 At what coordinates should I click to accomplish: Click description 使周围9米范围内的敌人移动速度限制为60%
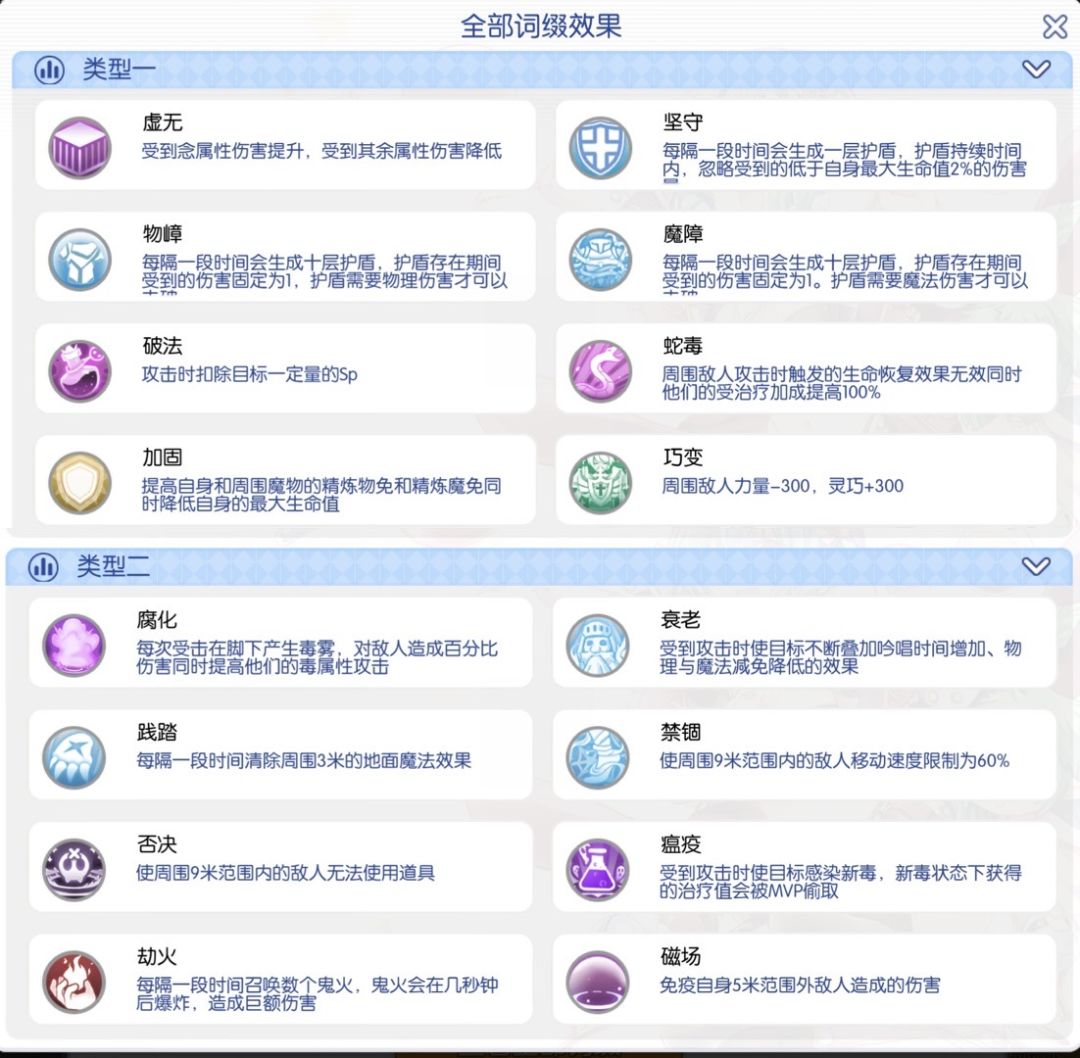(x=834, y=761)
